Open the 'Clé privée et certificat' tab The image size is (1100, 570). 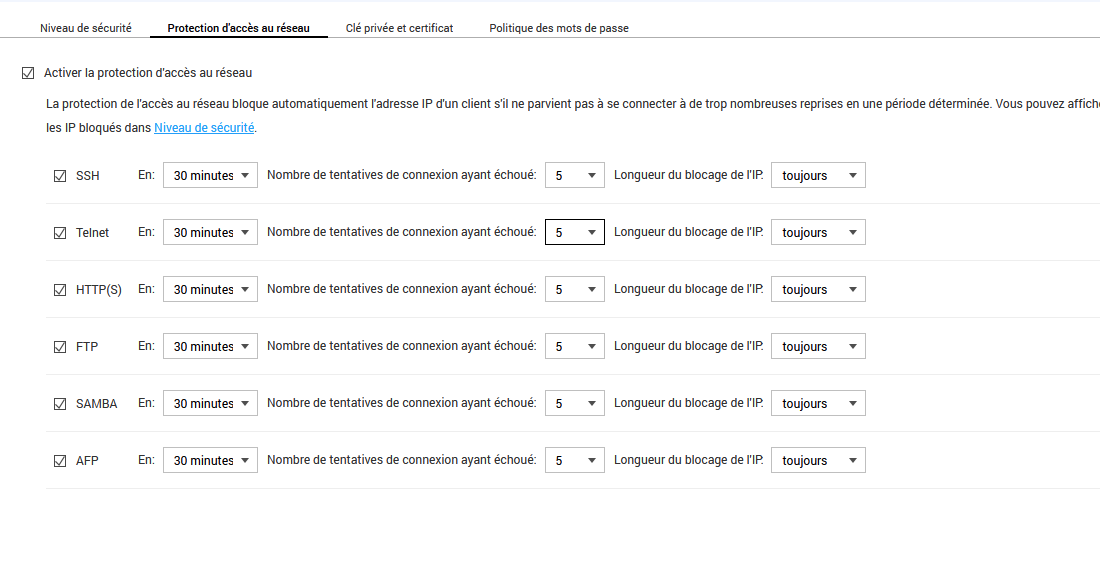coord(399,28)
